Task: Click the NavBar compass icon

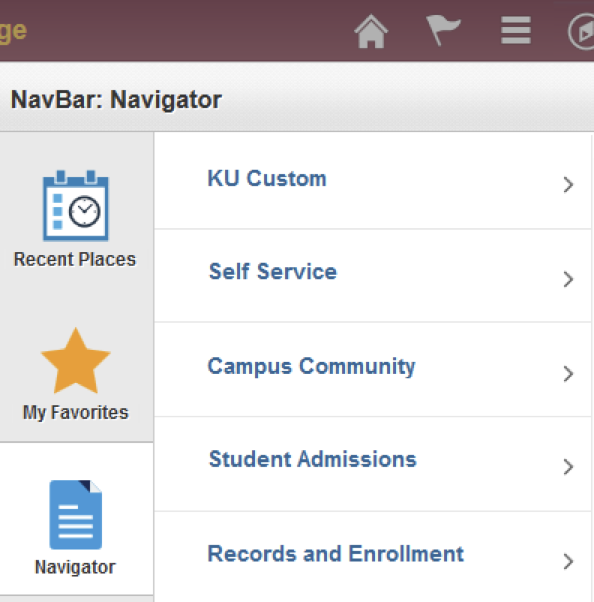Action: coord(582,31)
